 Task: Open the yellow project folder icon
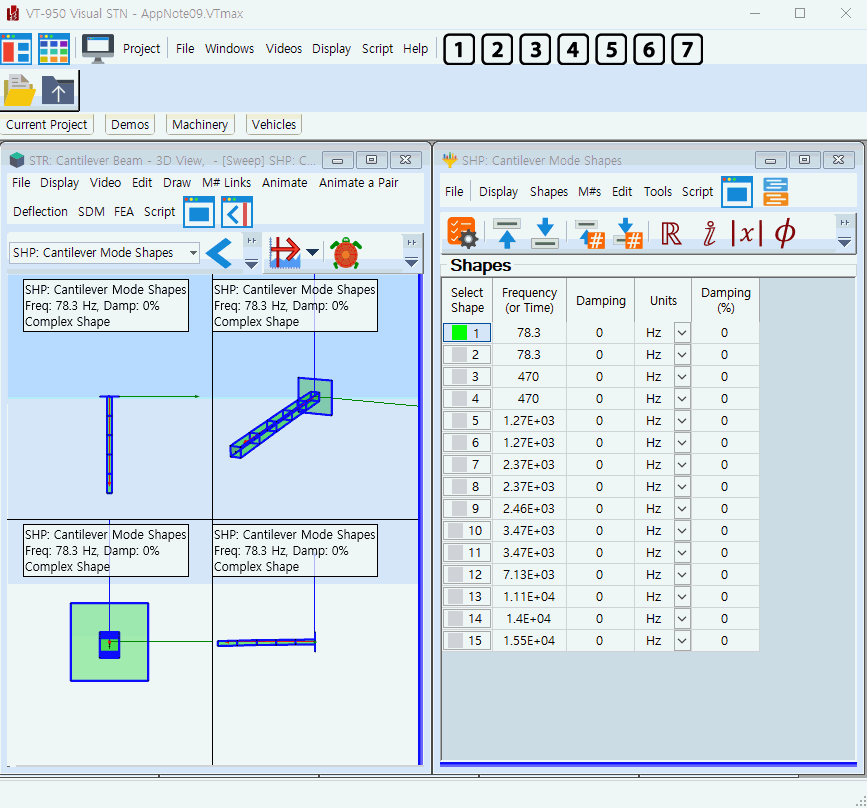tap(19, 90)
